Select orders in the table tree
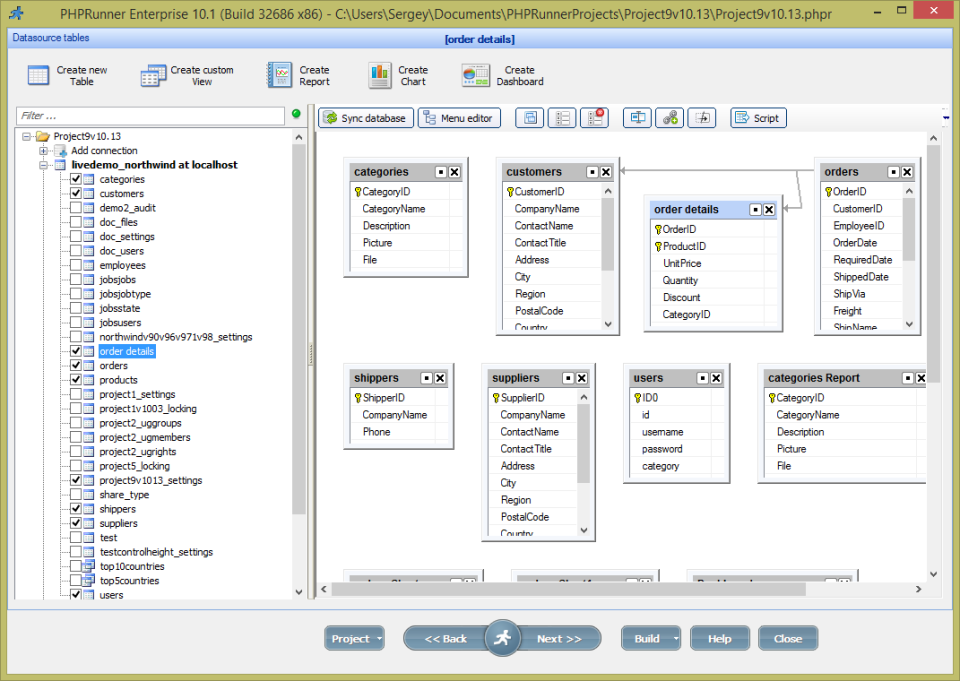Screen dimensions: 960x681 coord(114,366)
